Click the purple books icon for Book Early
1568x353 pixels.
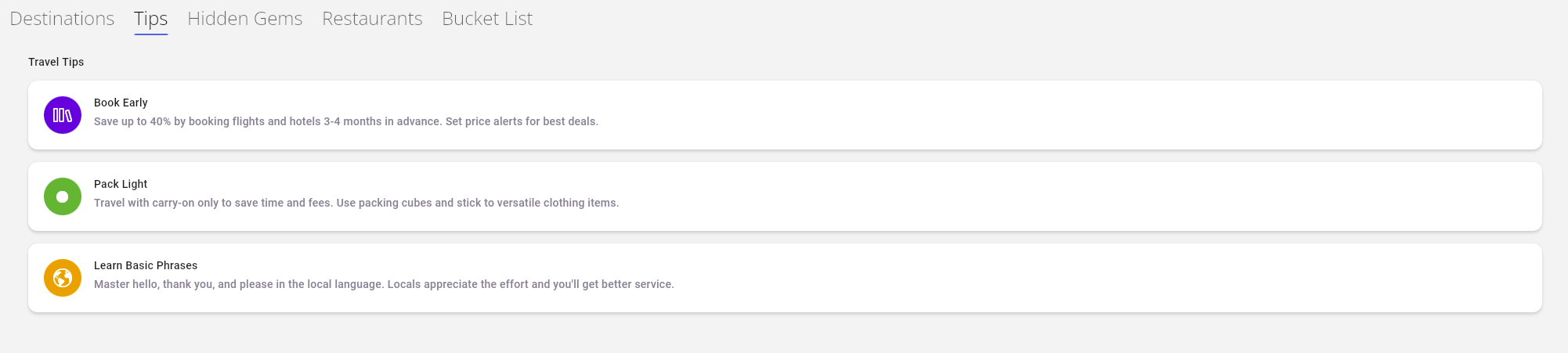[x=63, y=115]
